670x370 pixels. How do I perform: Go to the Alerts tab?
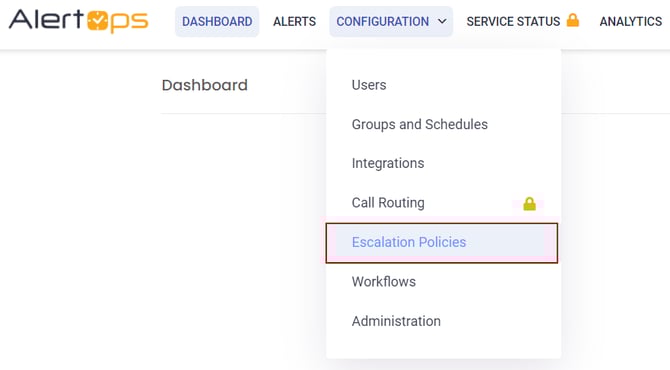294,21
